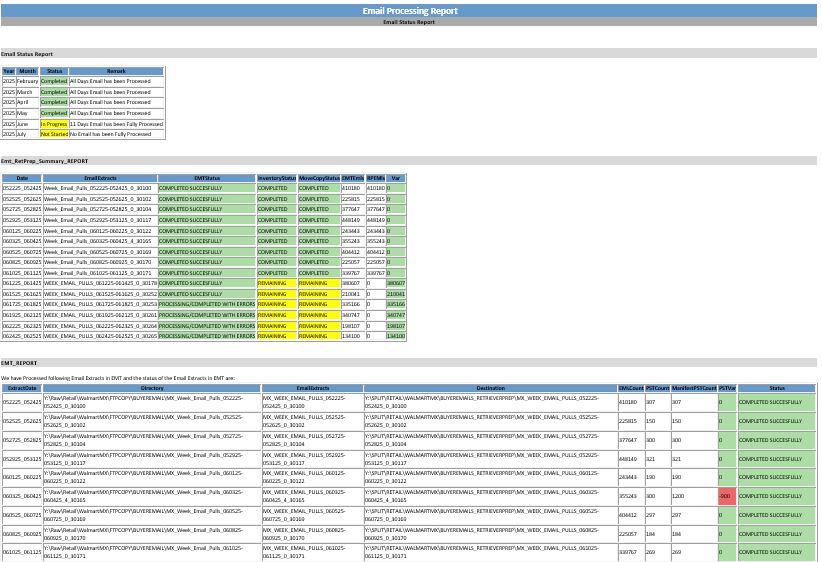This screenshot has width=822, height=562.
Task: Click EMTEmls value '198107' in summary table
Action: click(x=353, y=326)
